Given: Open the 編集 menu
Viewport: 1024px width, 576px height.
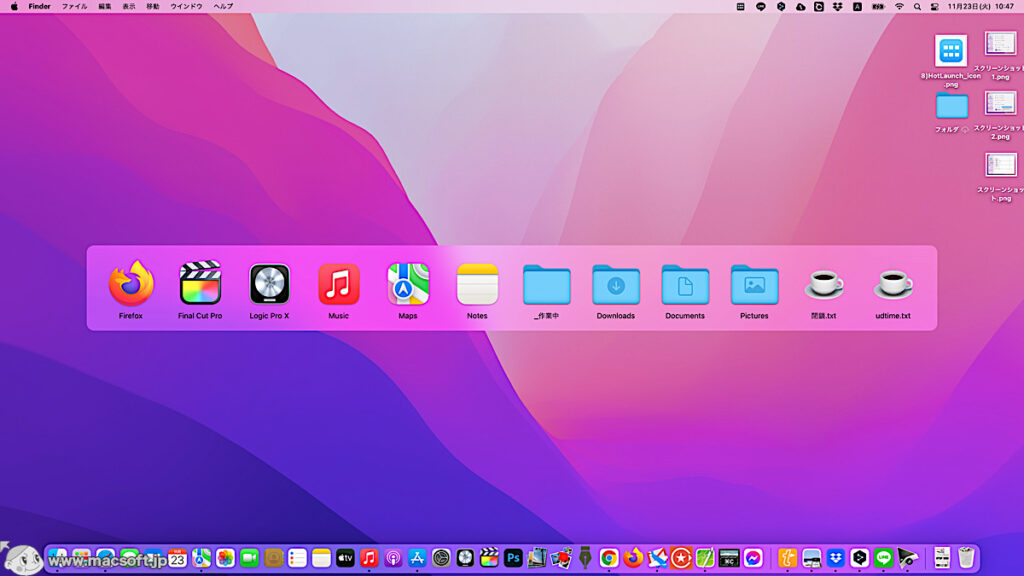Looking at the screenshot, I should [x=104, y=7].
